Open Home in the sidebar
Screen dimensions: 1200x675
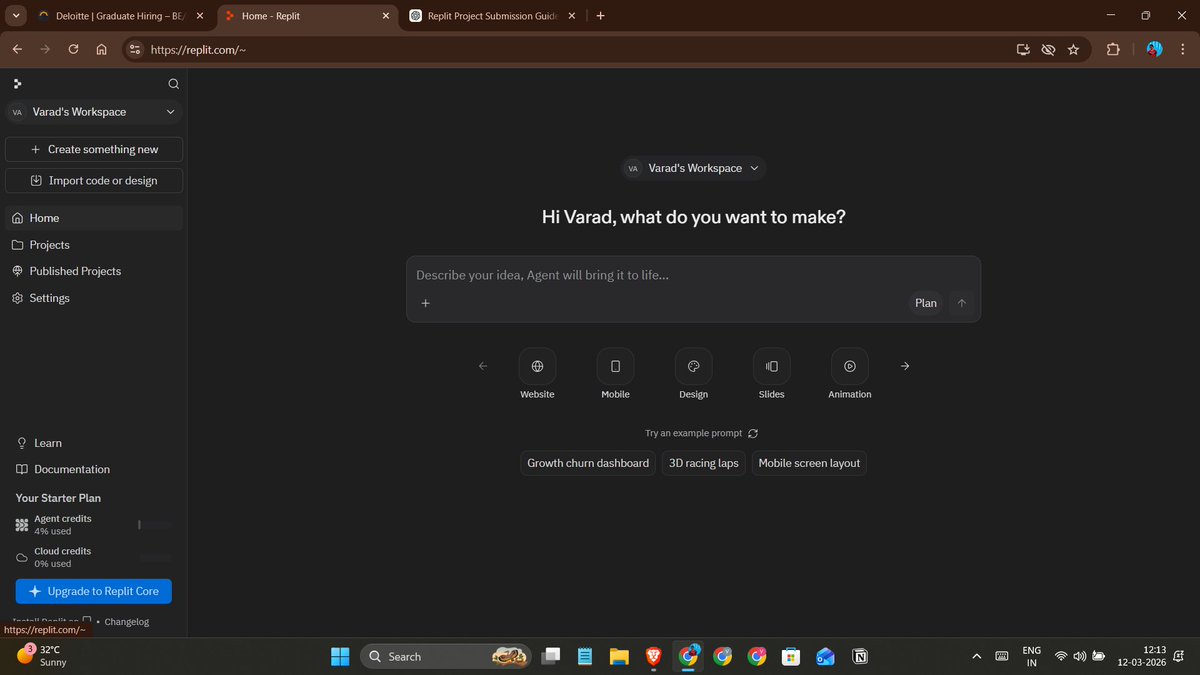[x=94, y=218]
